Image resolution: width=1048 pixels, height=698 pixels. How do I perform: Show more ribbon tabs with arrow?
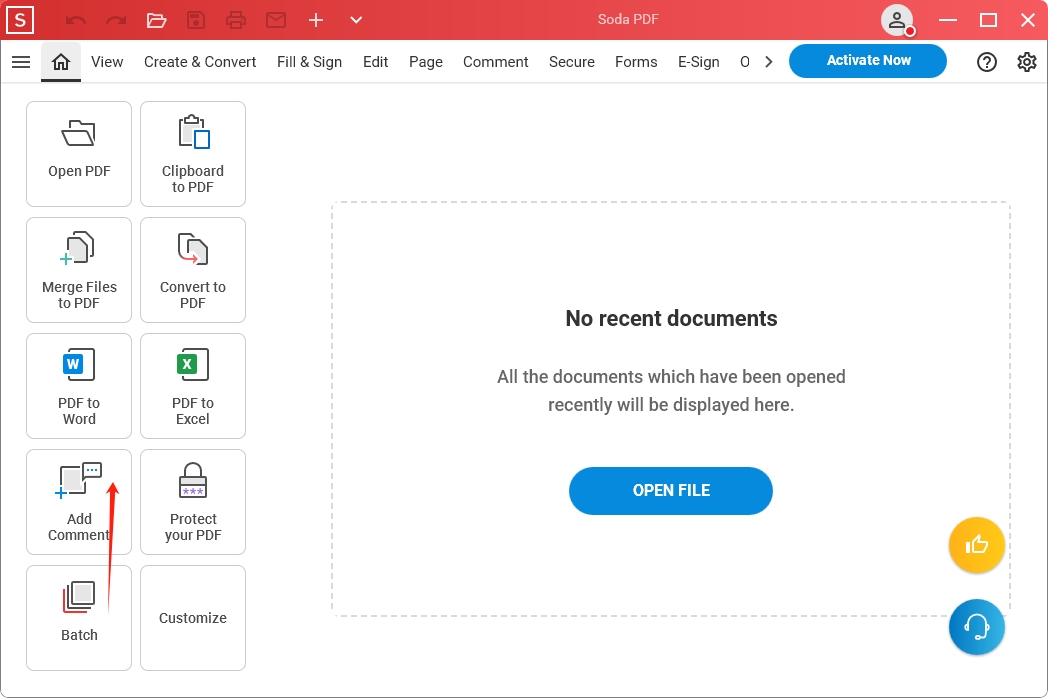coord(768,62)
